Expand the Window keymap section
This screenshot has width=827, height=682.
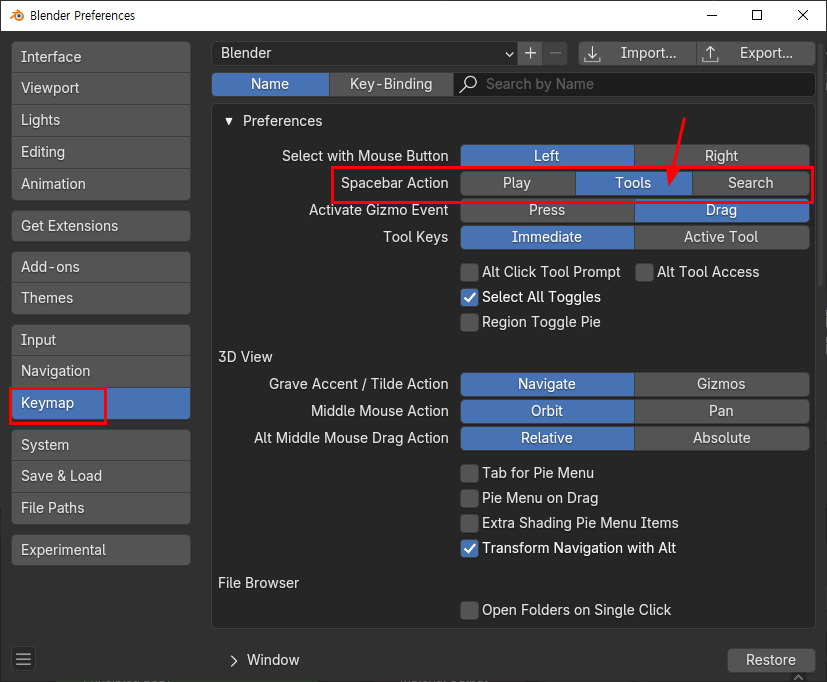click(x=234, y=660)
